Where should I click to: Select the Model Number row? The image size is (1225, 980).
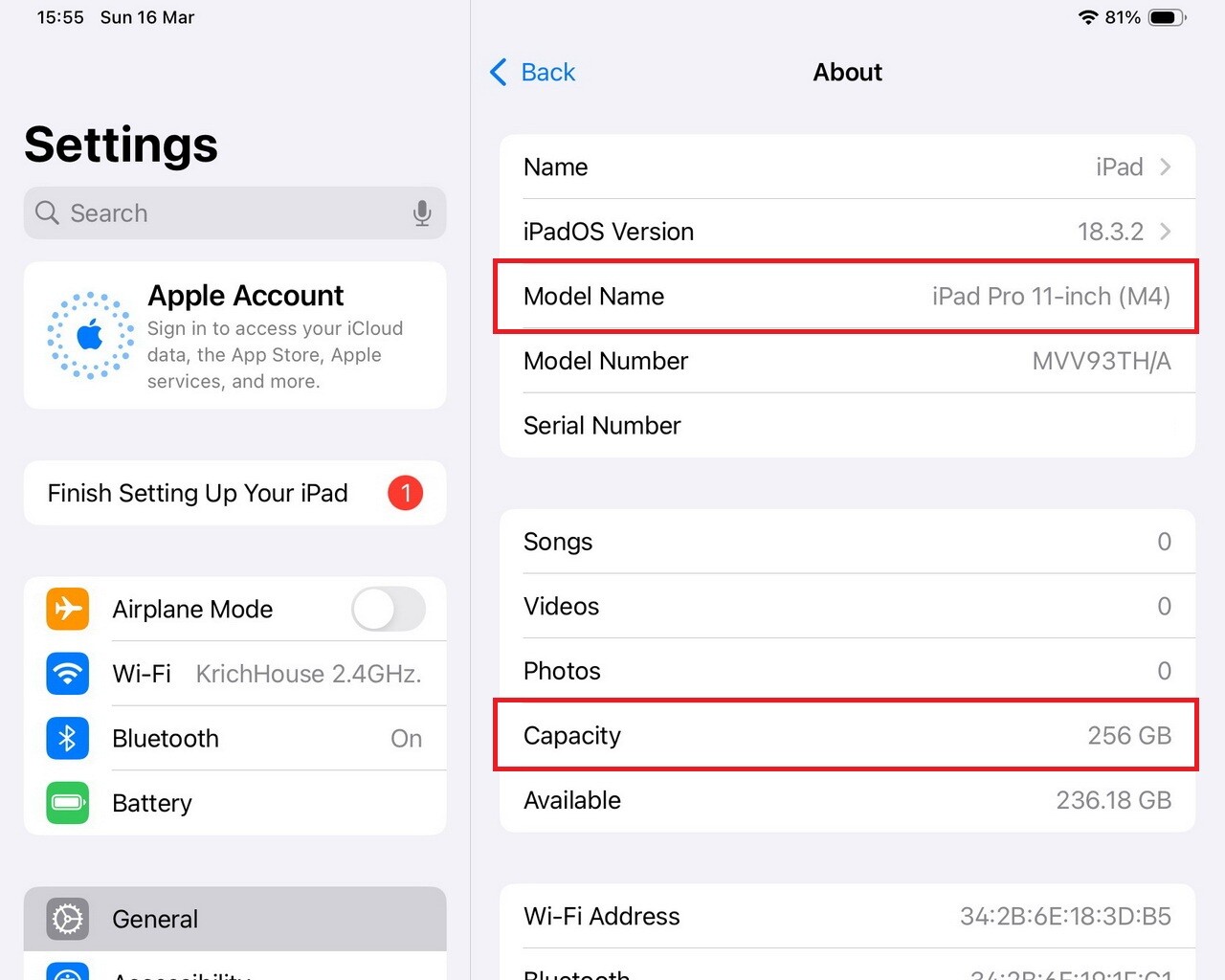pyautogui.click(x=847, y=361)
